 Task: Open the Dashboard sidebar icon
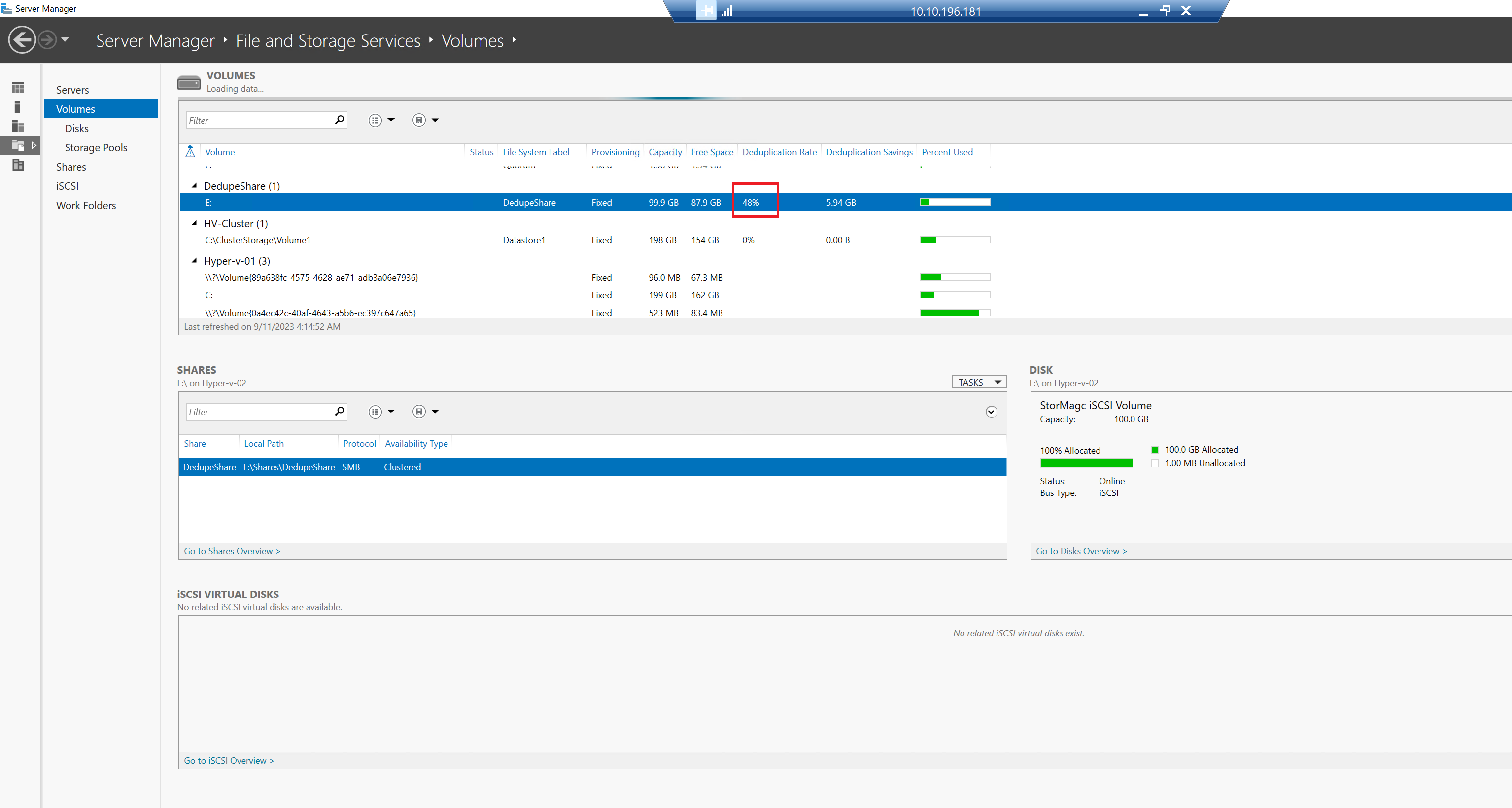(18, 87)
